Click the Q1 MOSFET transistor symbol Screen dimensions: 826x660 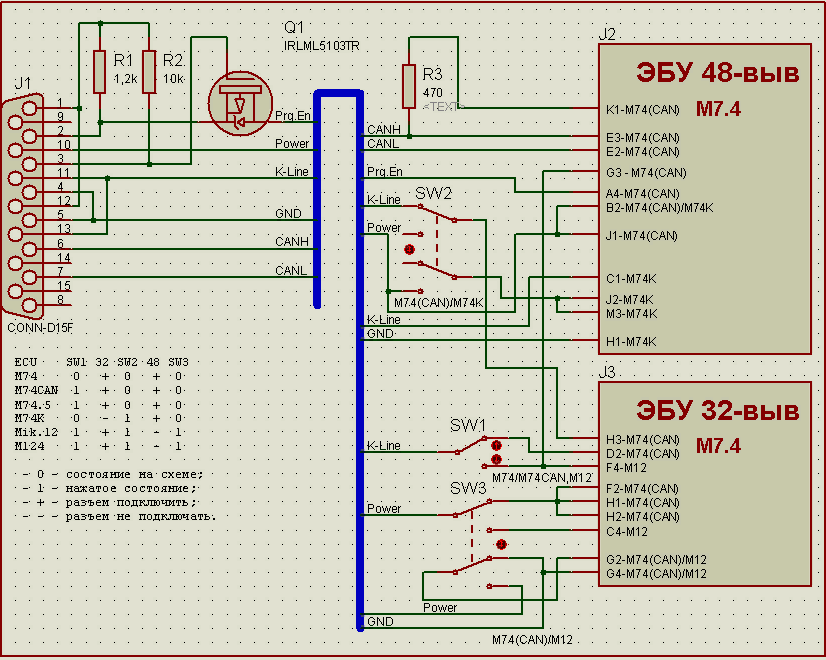click(239, 103)
